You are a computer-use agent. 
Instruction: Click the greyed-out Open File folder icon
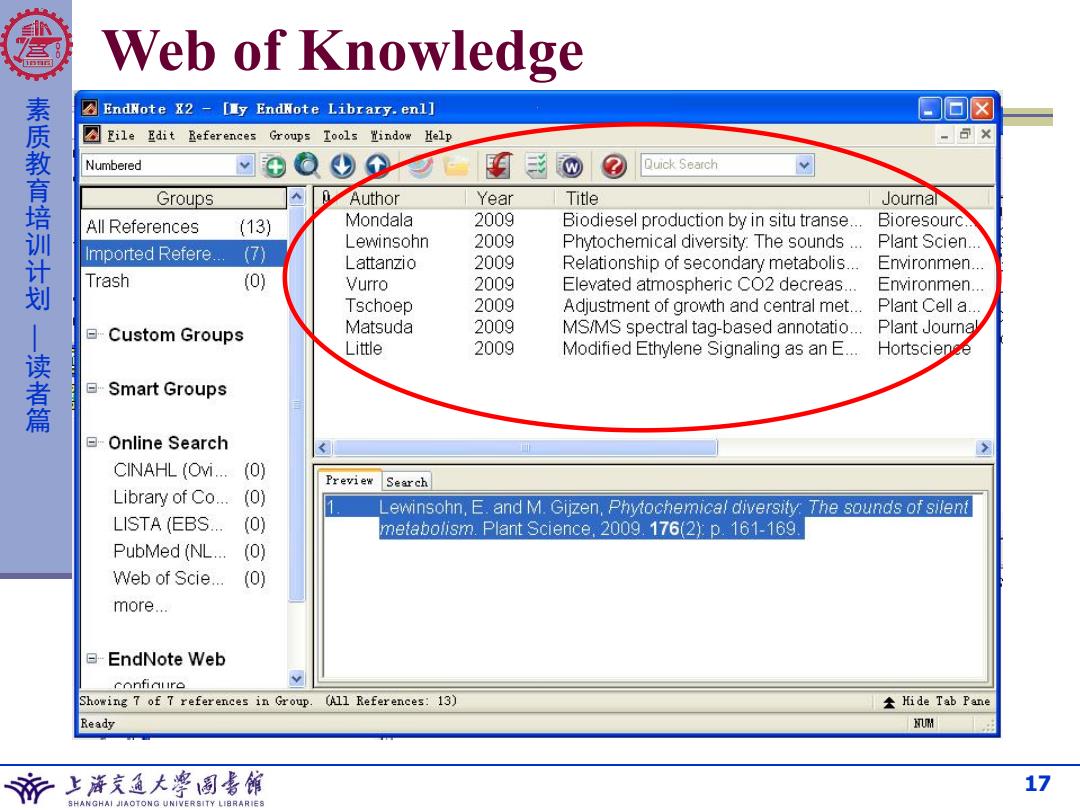[457, 165]
